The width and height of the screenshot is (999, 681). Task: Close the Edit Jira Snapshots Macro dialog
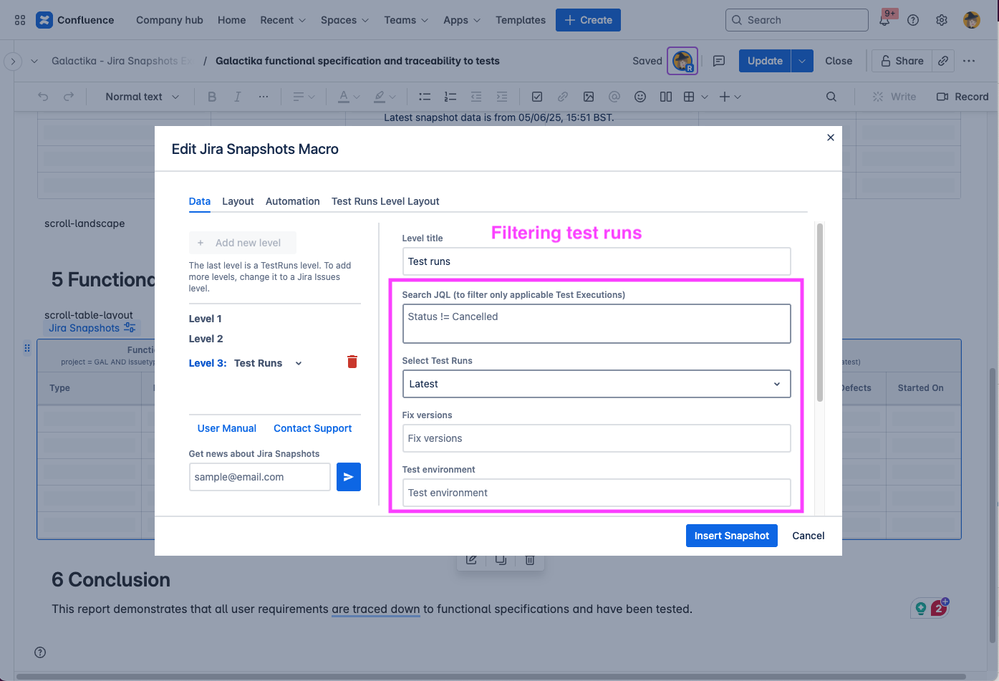[830, 138]
